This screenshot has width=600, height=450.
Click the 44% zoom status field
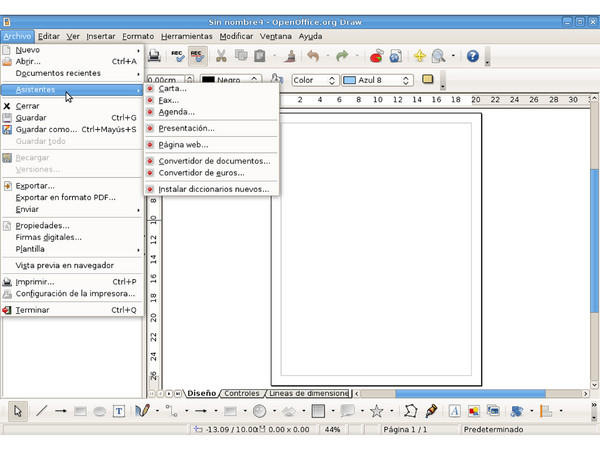(332, 429)
